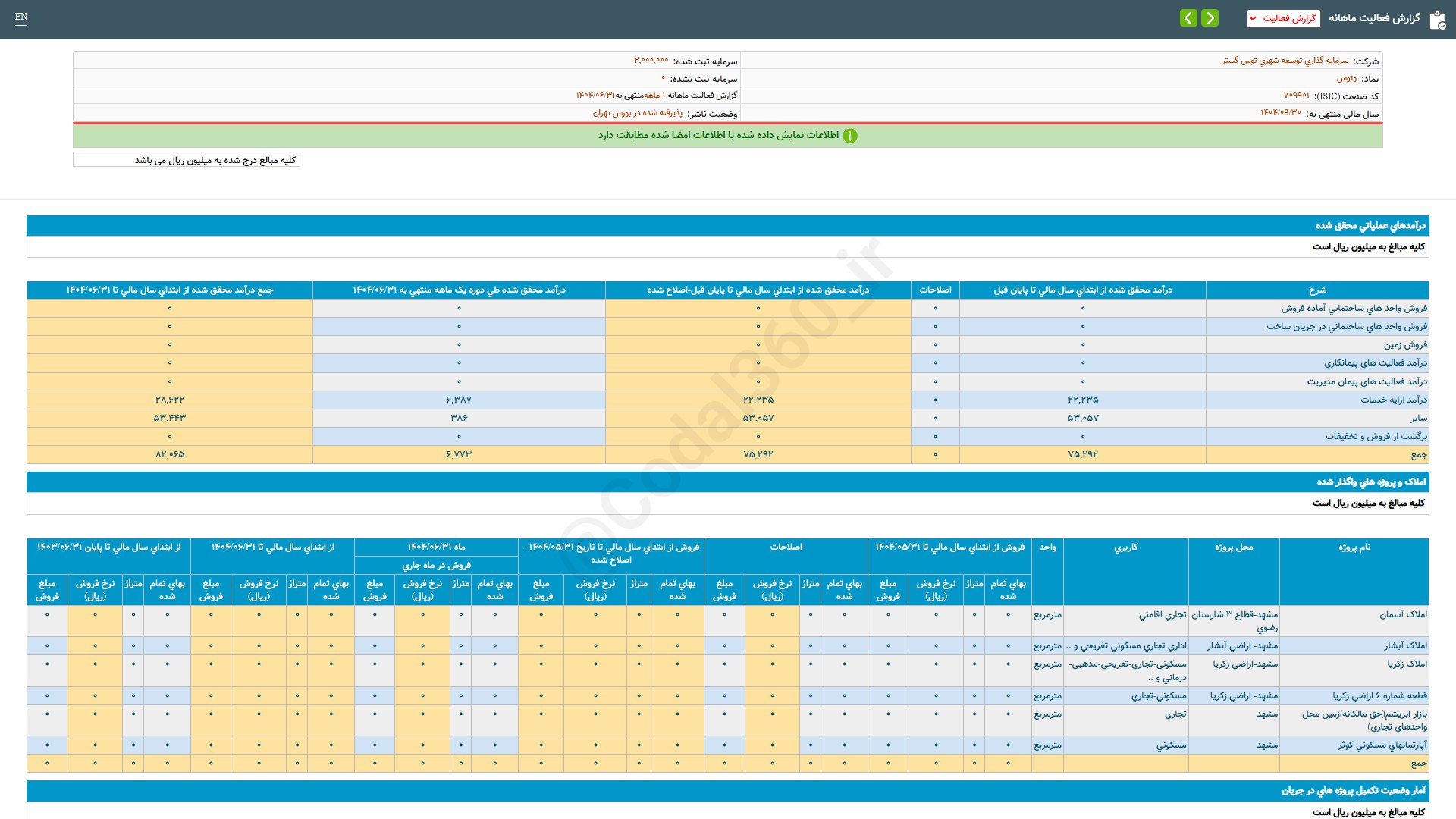Click the املاک آسمان project row
1456x819 pixels.
coord(1402,614)
